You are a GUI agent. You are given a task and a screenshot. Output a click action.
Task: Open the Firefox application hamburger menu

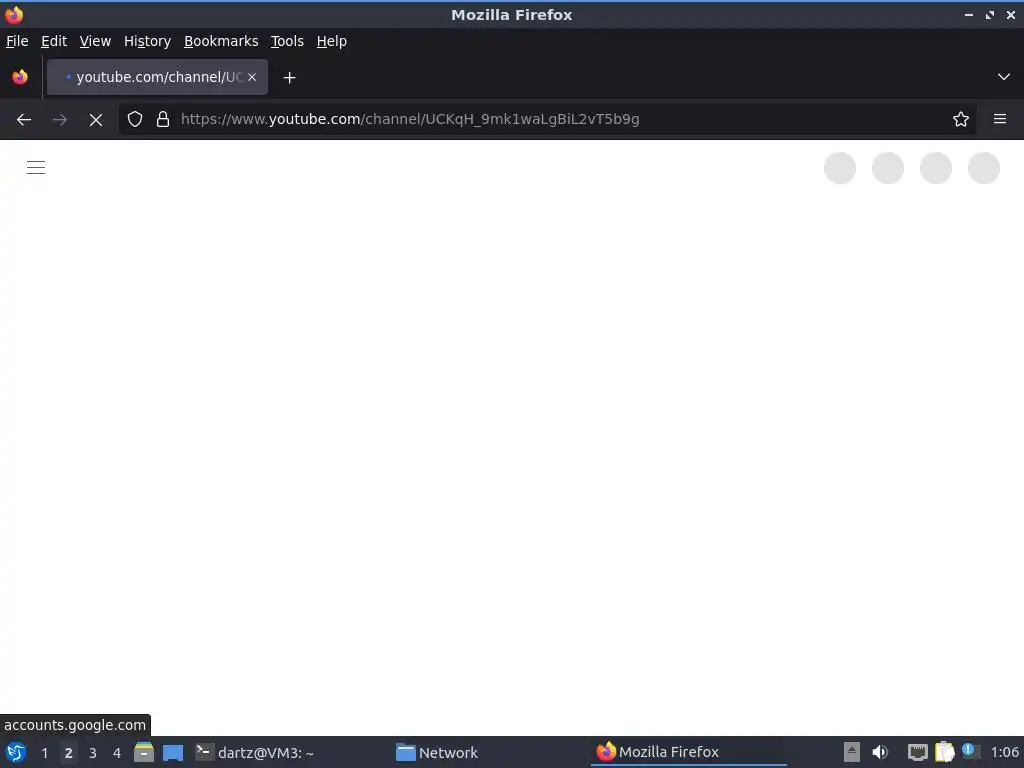(x=1000, y=119)
